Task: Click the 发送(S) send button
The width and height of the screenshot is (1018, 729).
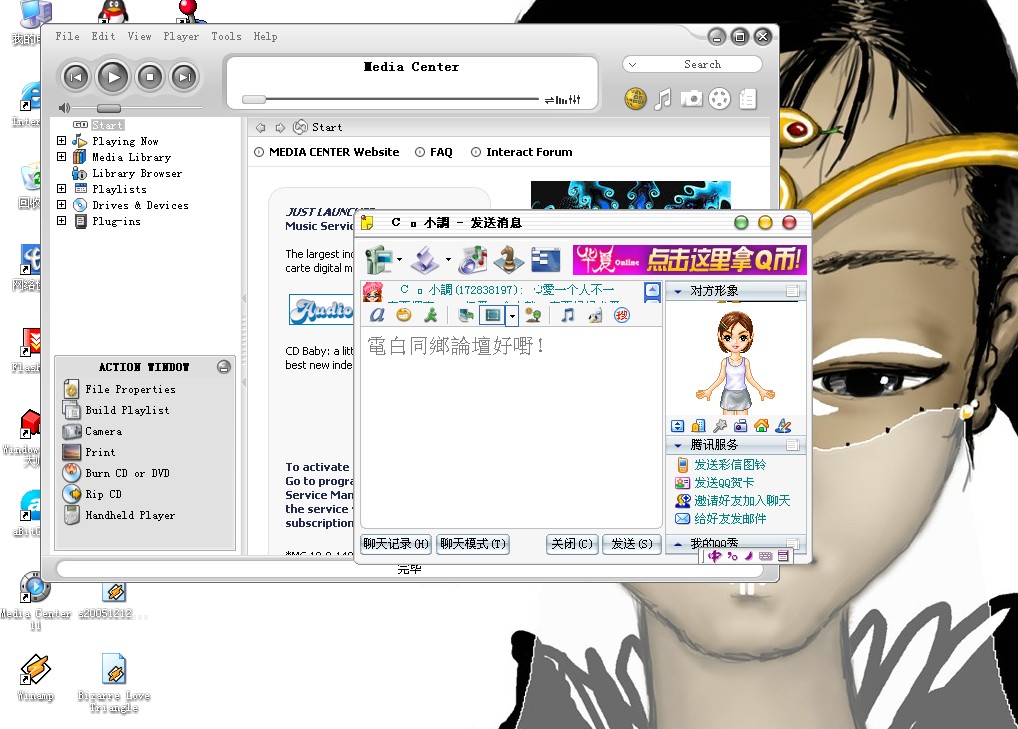Action: pos(631,544)
